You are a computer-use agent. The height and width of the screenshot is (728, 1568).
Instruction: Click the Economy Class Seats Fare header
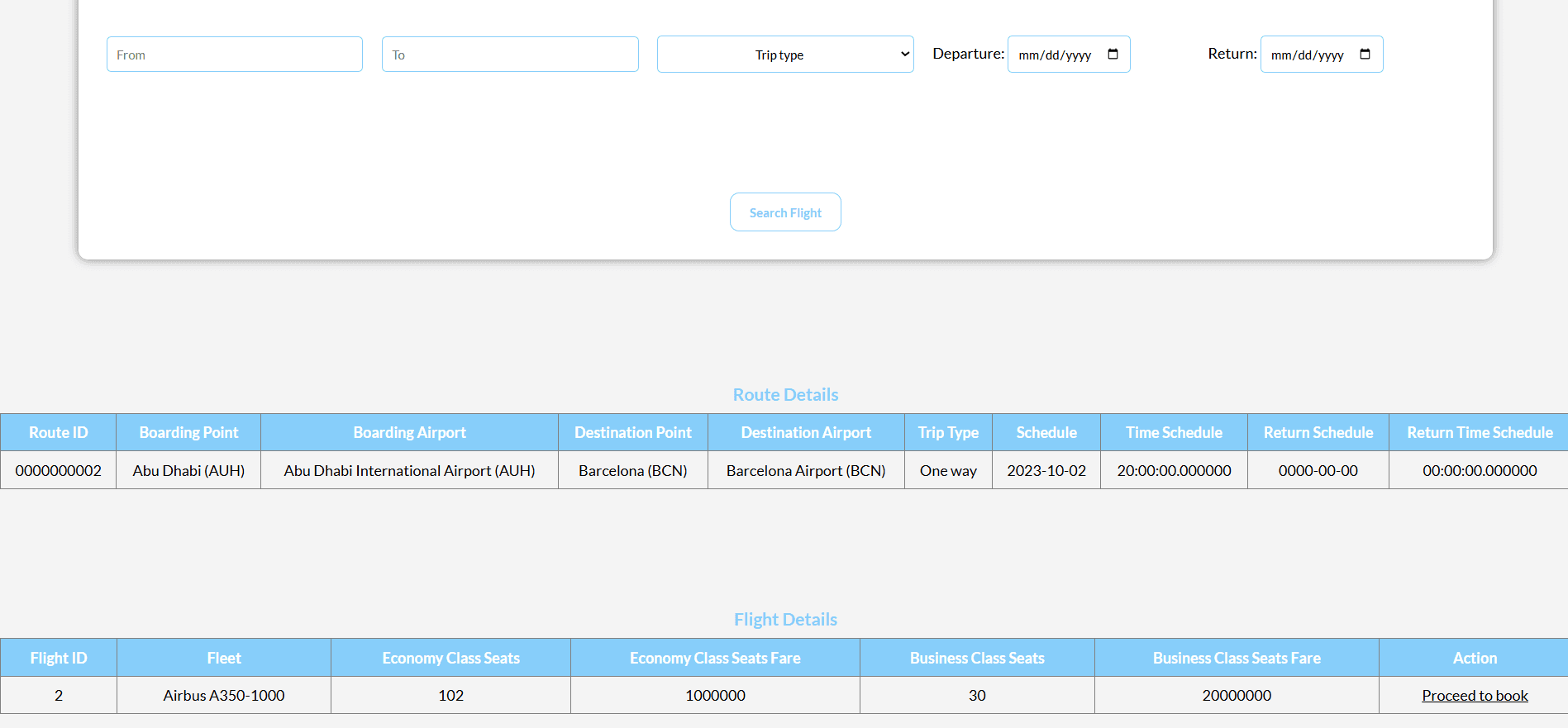pyautogui.click(x=715, y=658)
